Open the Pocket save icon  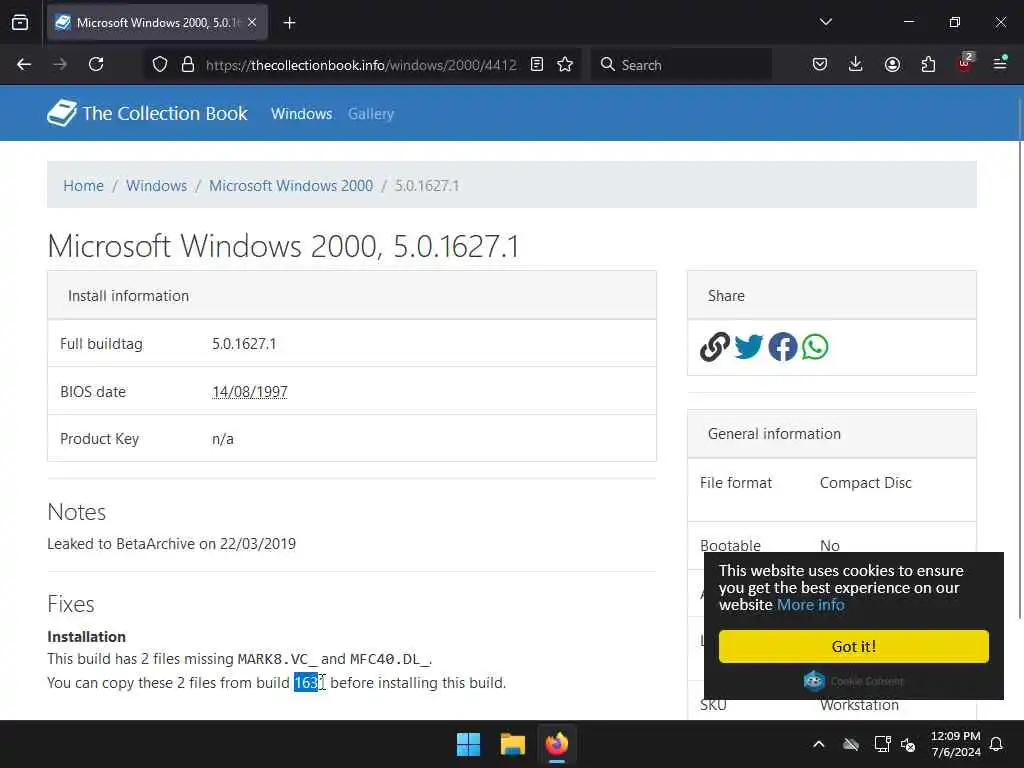click(820, 64)
